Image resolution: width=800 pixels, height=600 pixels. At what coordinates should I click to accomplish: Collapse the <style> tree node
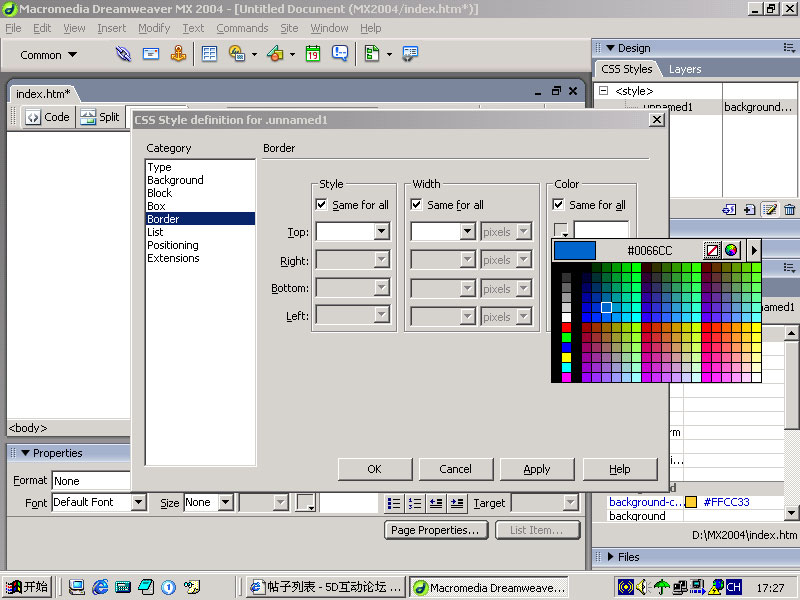604,91
